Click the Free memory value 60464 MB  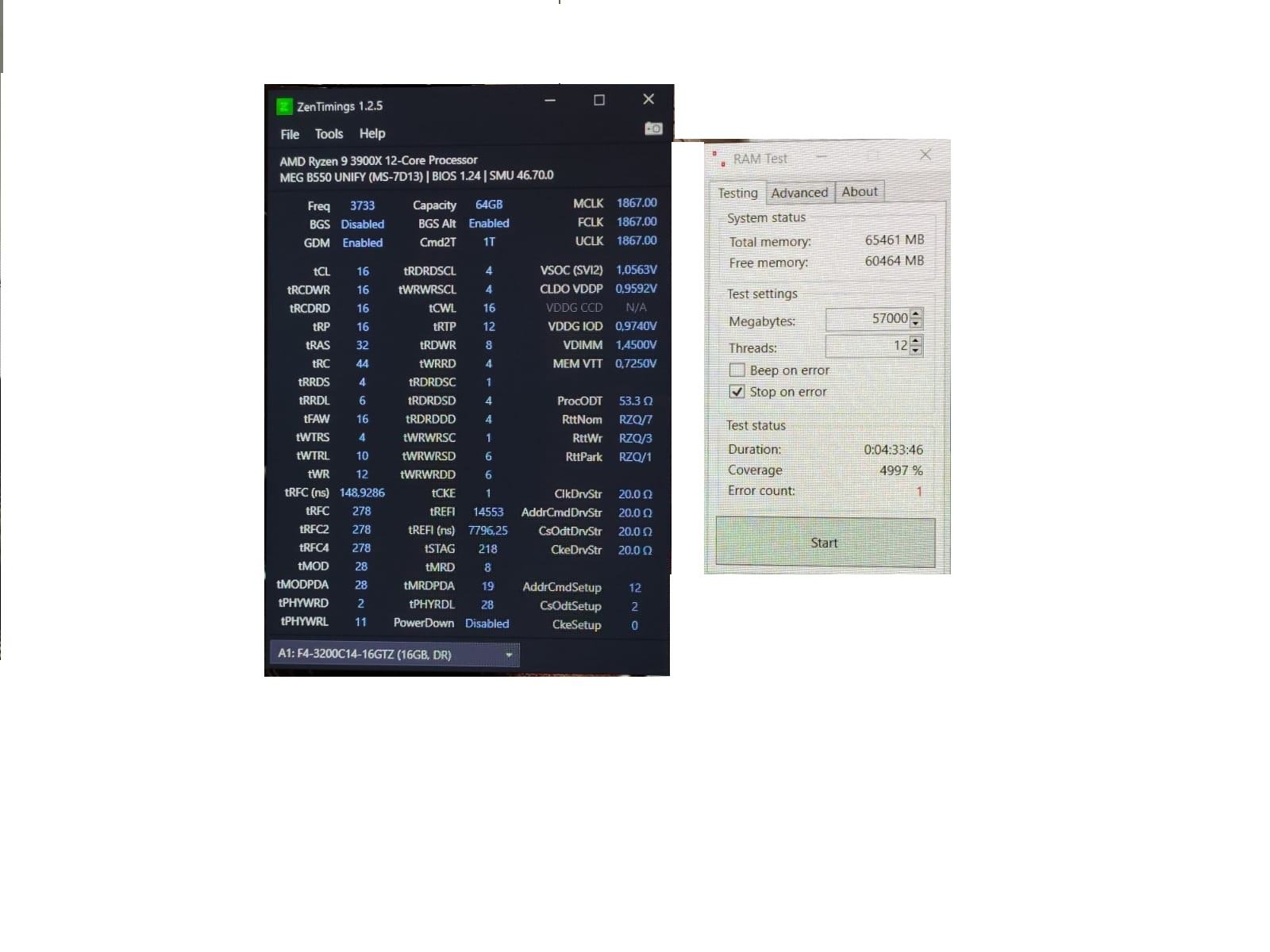pos(895,261)
